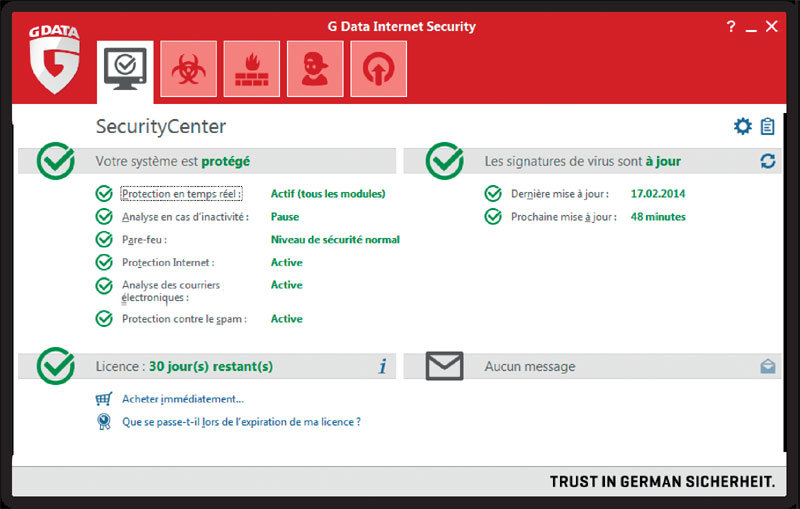Open the autostart manager power icon tab

coord(379,69)
